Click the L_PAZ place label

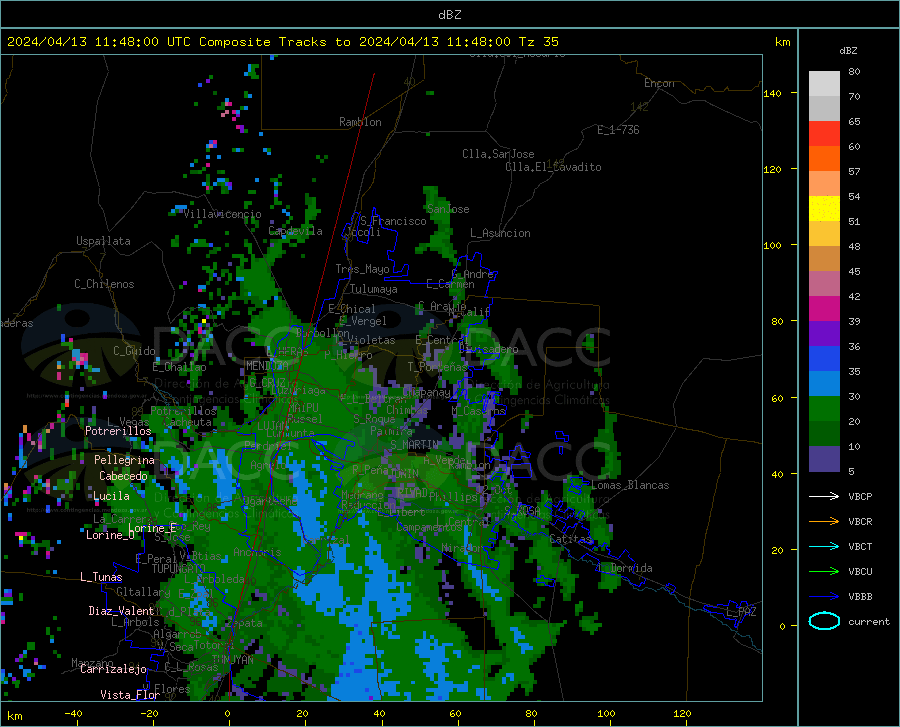point(741,612)
